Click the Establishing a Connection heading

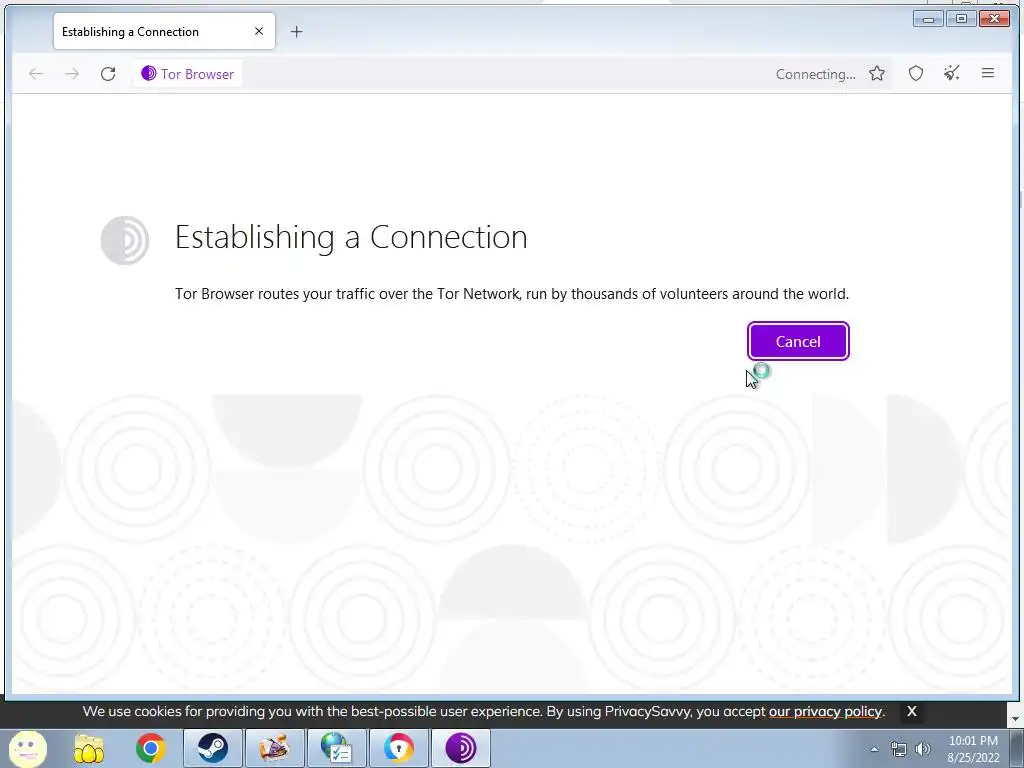(351, 236)
